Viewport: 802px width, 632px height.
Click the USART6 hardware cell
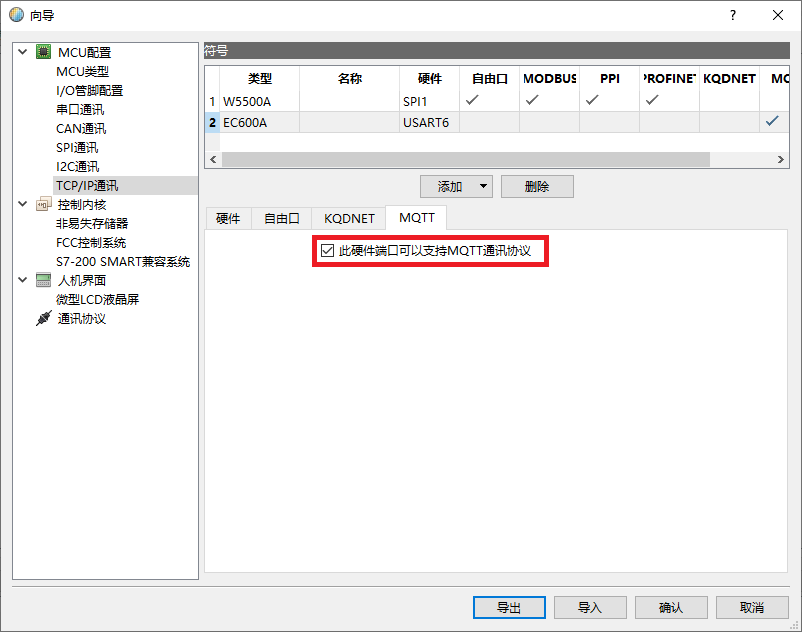coord(429,122)
